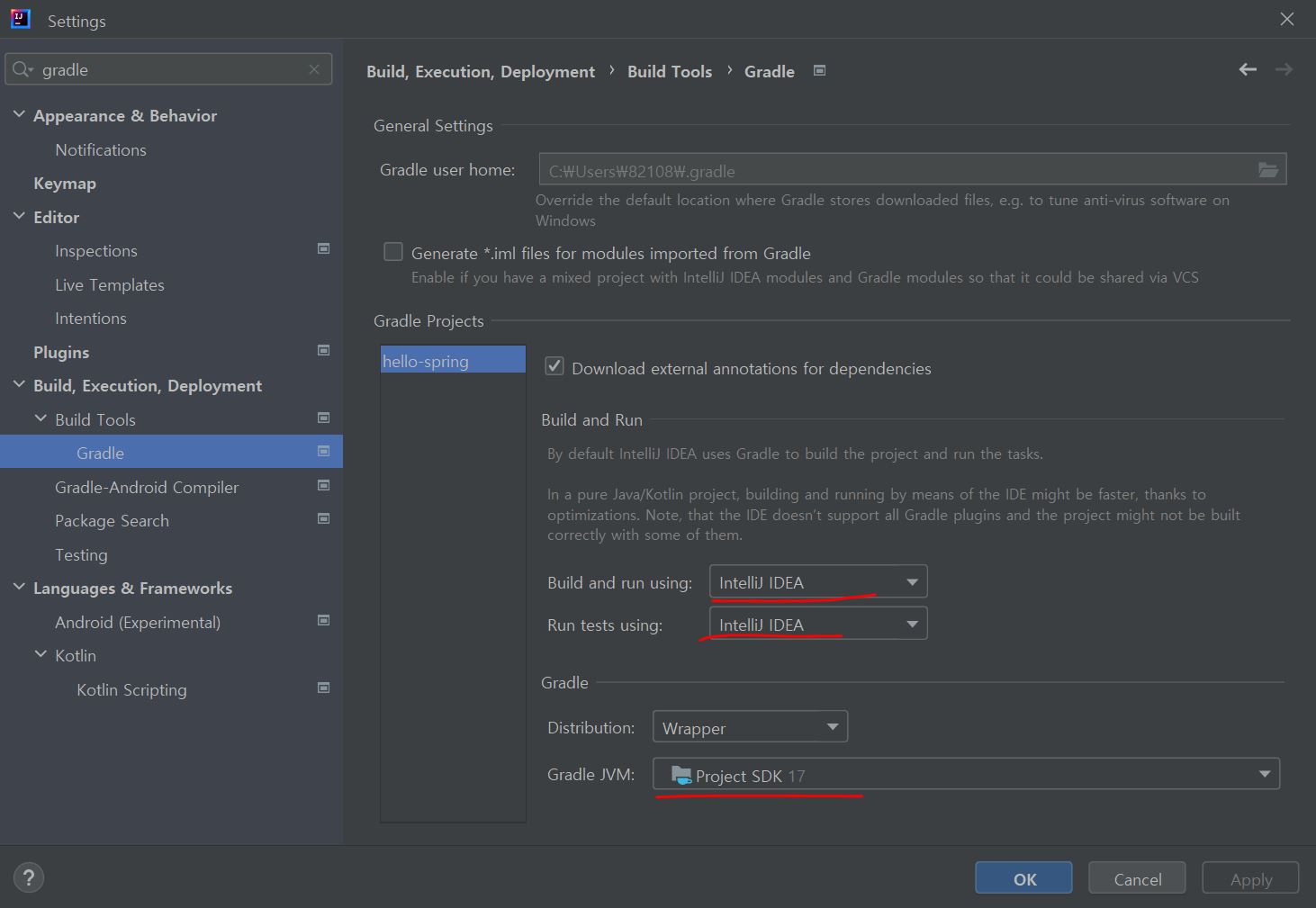Open the Distribution Wrapper dropdown
Viewport: 1316px width, 908px height.
tap(750, 727)
